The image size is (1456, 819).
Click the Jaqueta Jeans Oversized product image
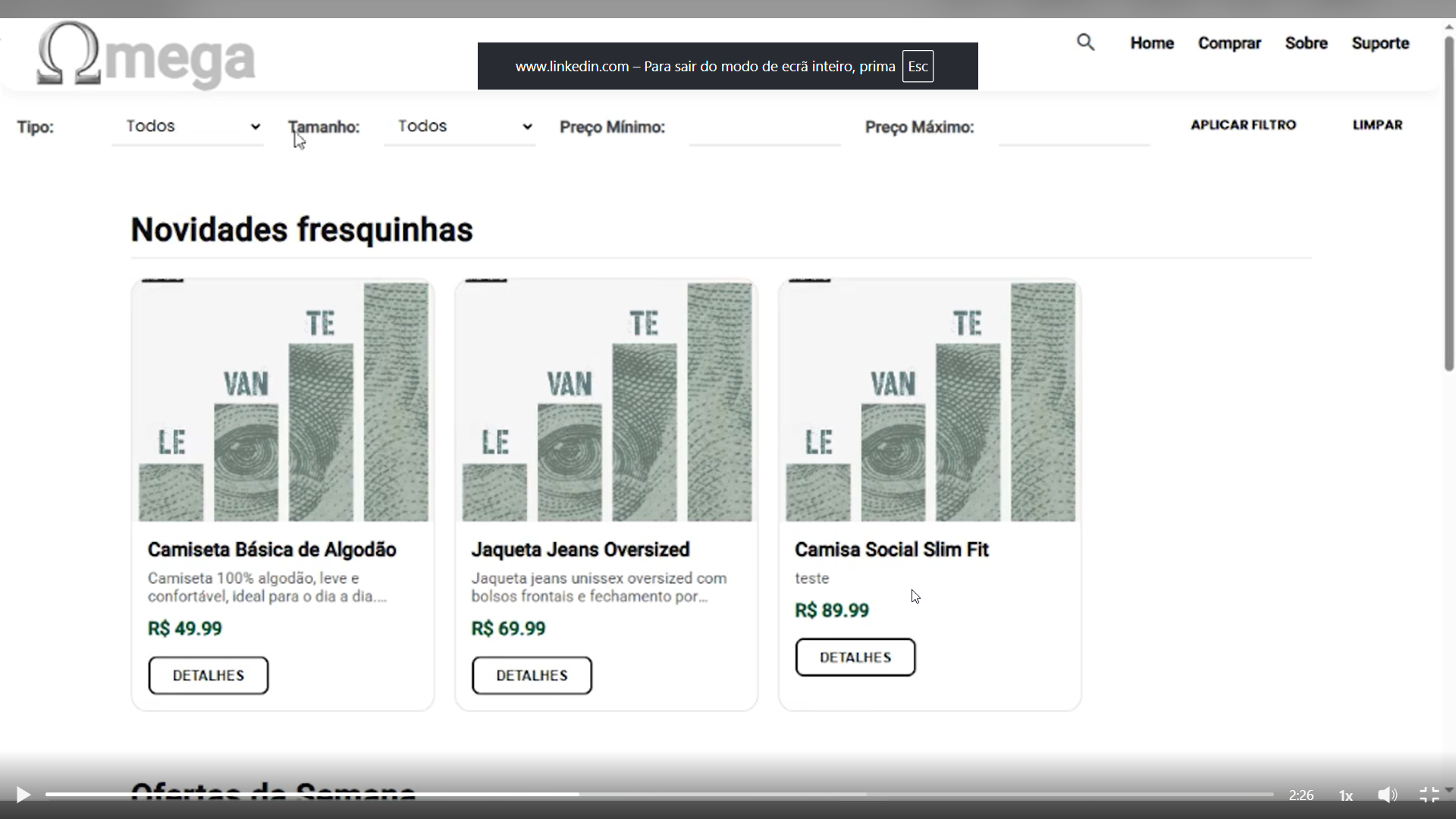607,402
